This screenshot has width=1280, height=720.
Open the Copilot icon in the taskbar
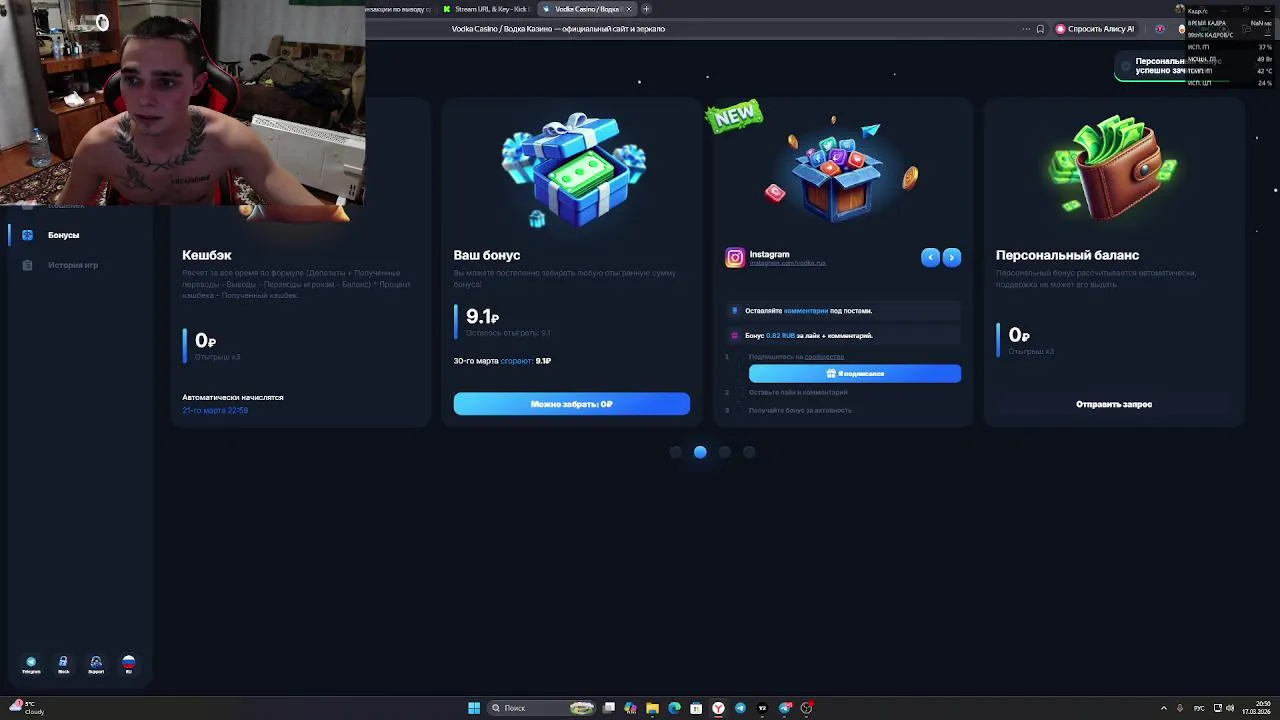(x=630, y=708)
